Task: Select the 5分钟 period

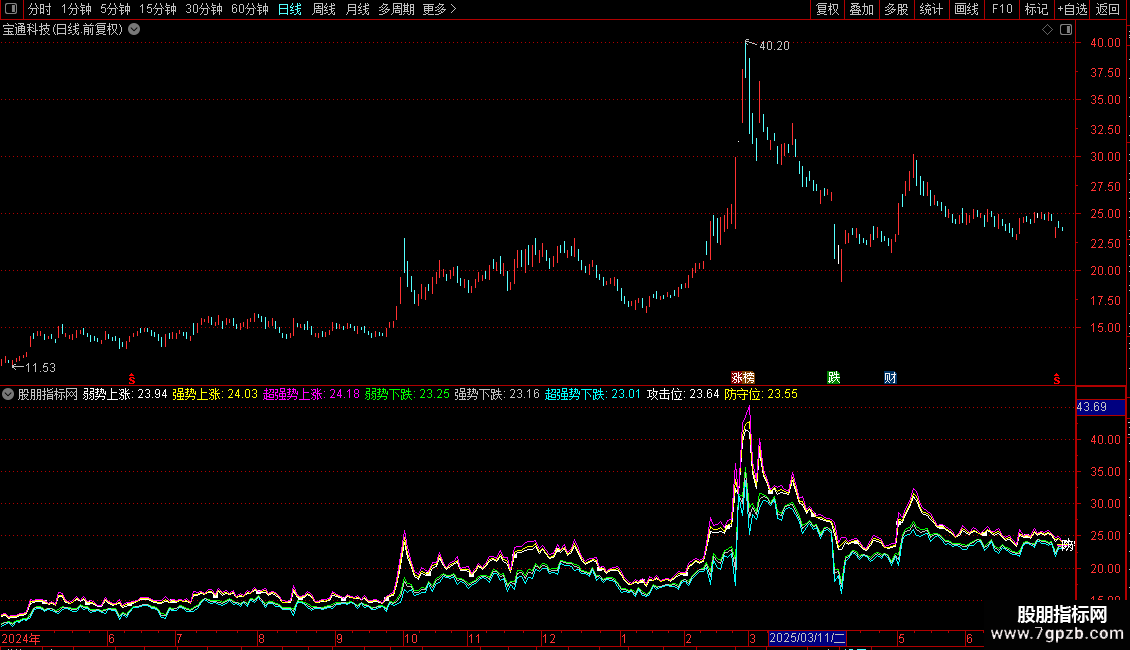Action: [x=115, y=9]
